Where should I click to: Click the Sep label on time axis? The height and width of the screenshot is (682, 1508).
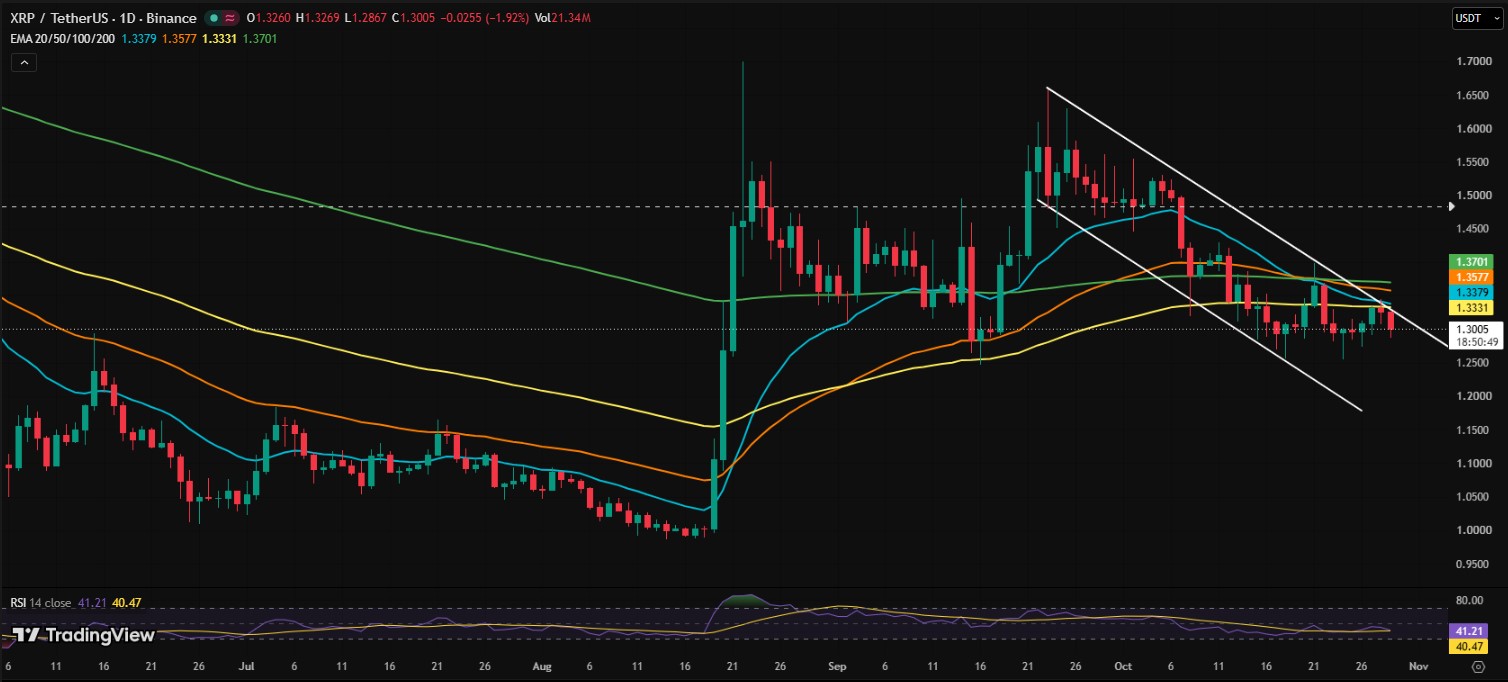(x=836, y=665)
